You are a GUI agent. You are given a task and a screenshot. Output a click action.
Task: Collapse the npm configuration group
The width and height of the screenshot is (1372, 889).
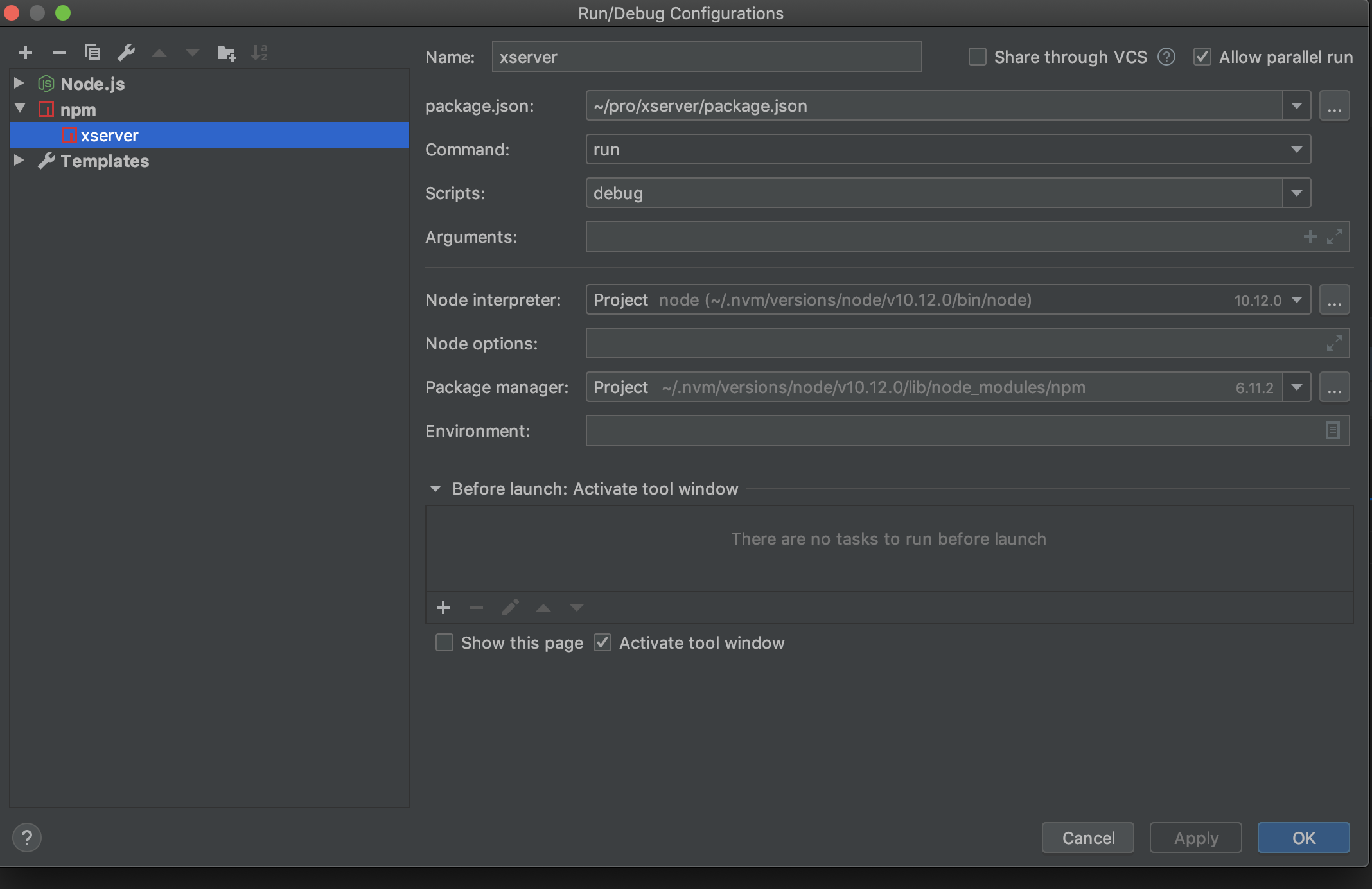pyautogui.click(x=20, y=109)
